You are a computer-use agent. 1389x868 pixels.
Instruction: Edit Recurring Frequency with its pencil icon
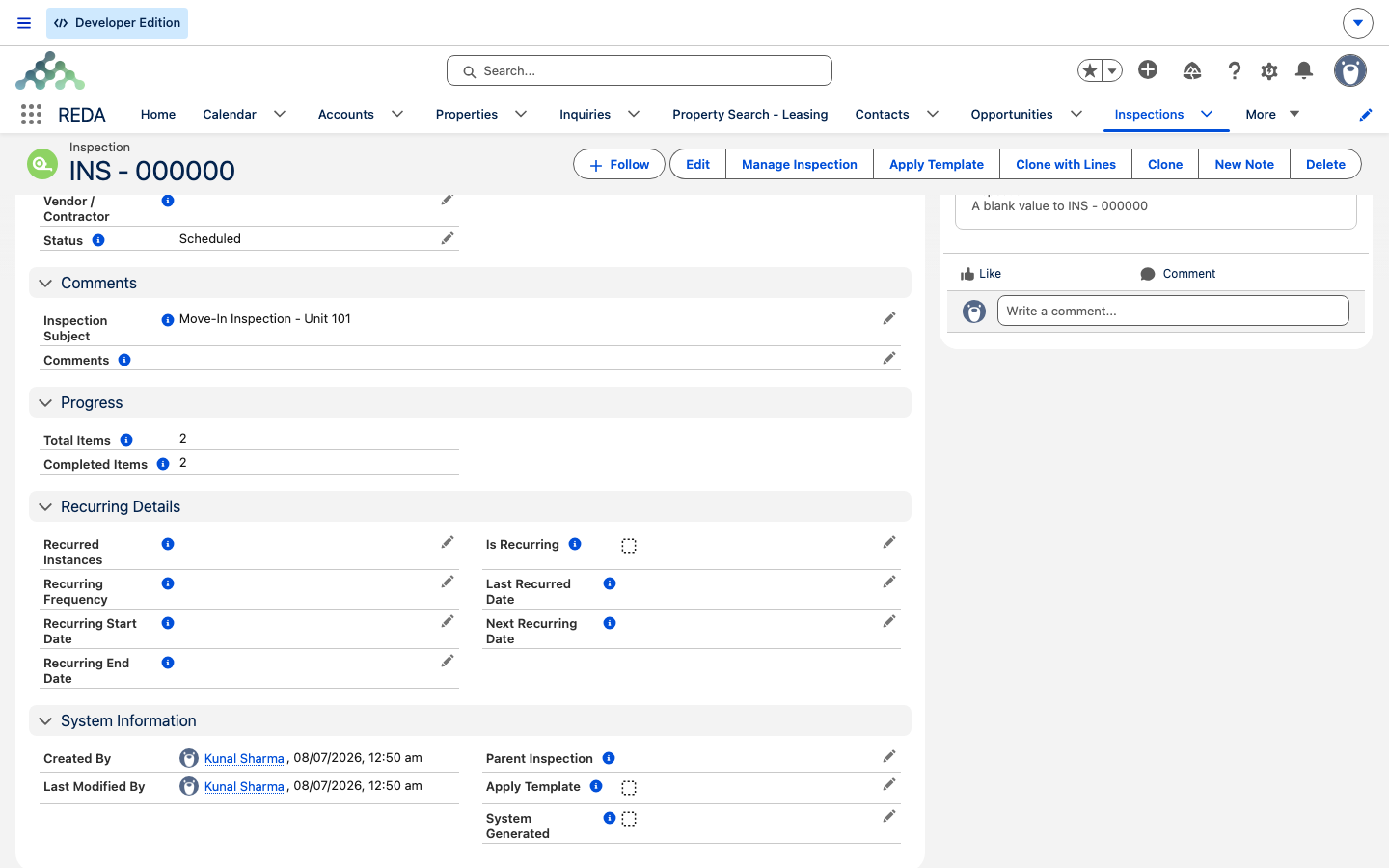click(448, 582)
